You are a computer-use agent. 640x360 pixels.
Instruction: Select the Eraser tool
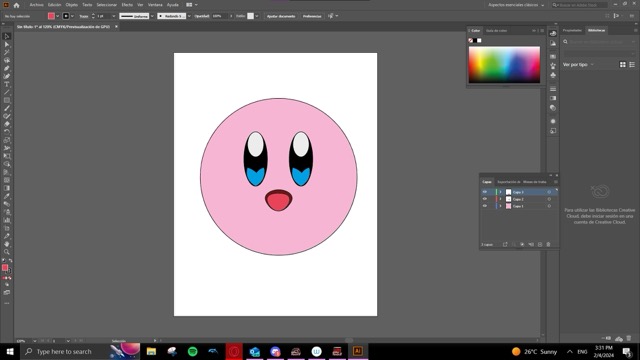7,124
